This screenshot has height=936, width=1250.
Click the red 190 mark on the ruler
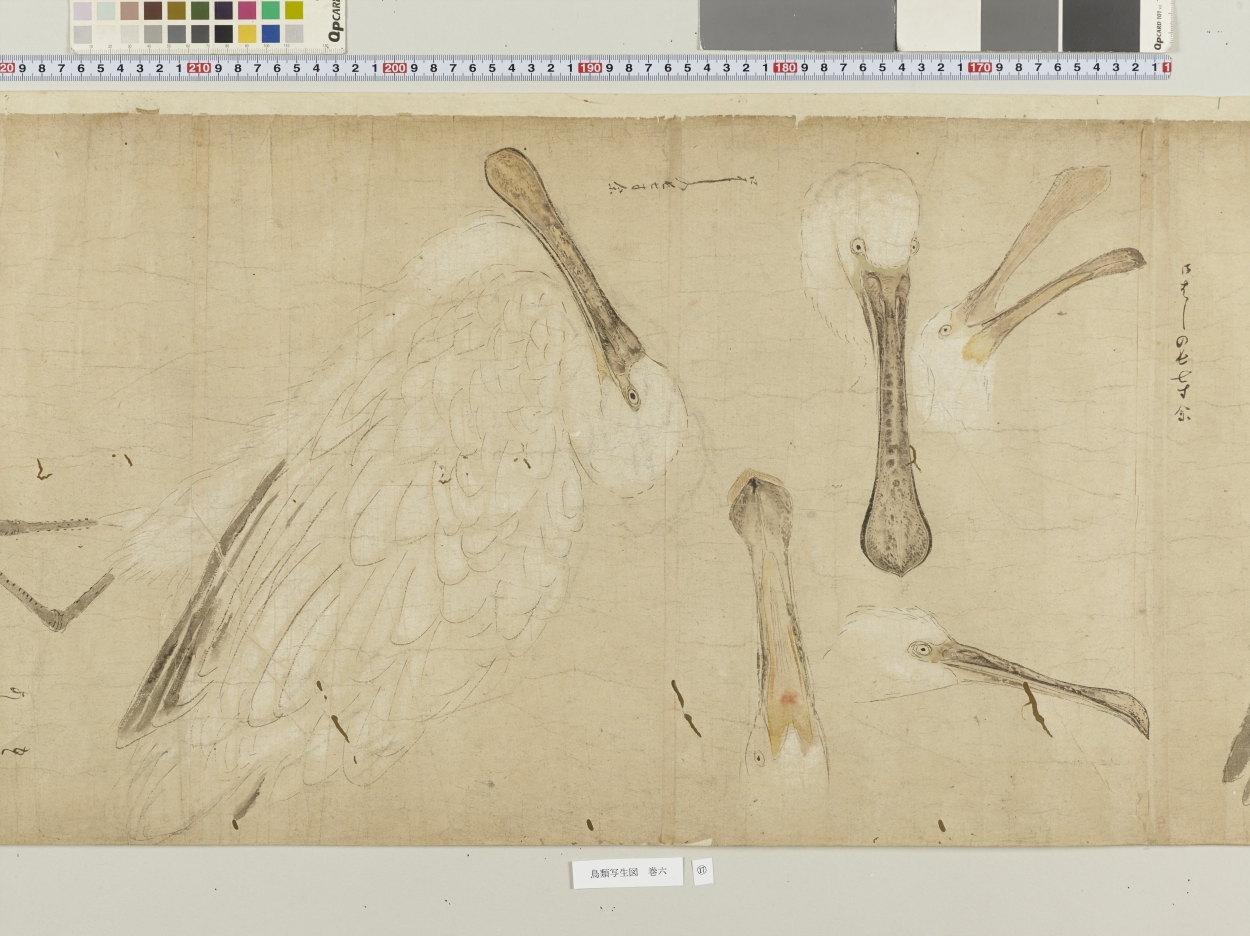pos(589,68)
